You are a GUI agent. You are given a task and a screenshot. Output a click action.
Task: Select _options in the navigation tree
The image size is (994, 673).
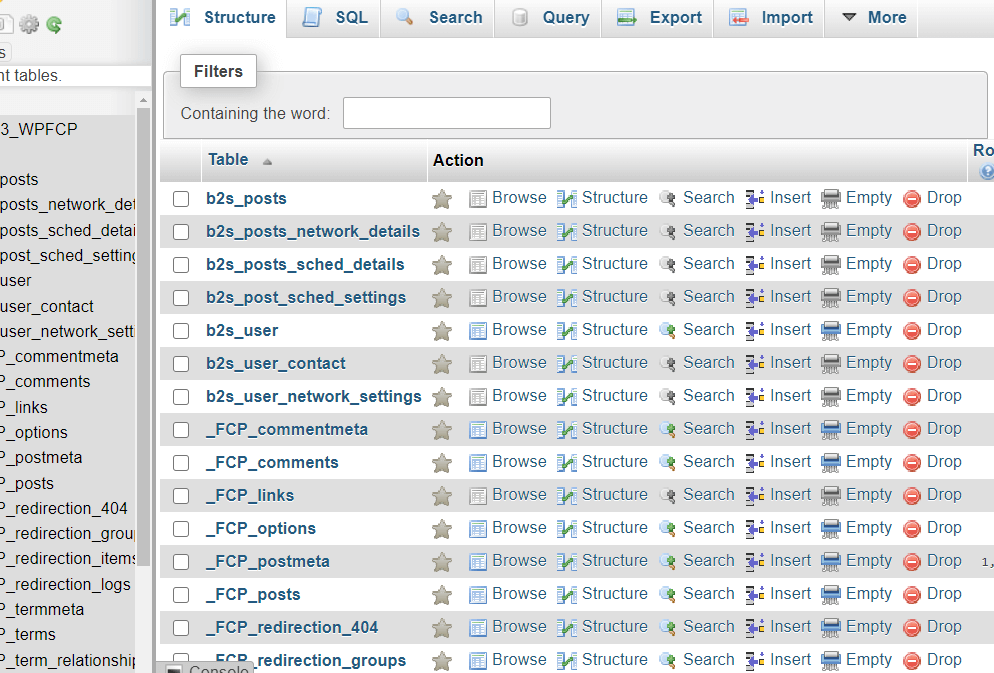[x=34, y=432]
